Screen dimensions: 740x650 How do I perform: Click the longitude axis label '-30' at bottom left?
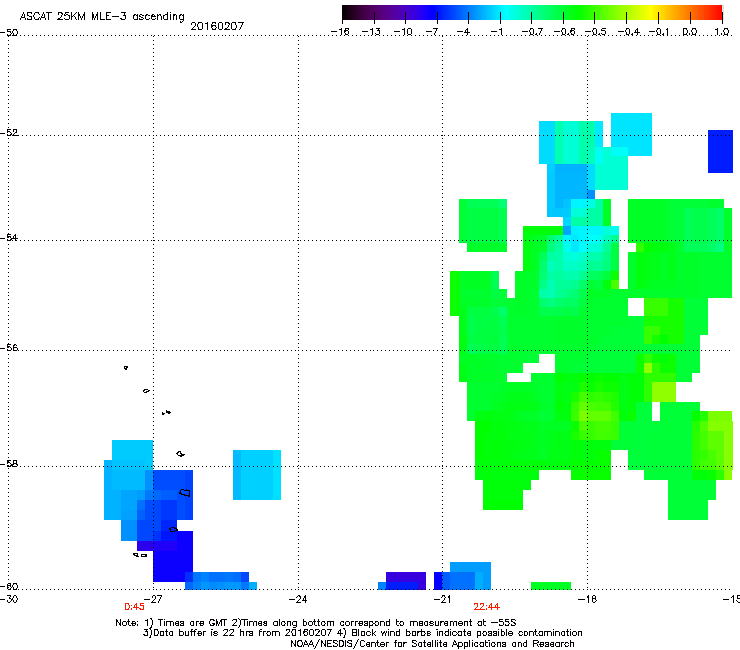[9, 599]
